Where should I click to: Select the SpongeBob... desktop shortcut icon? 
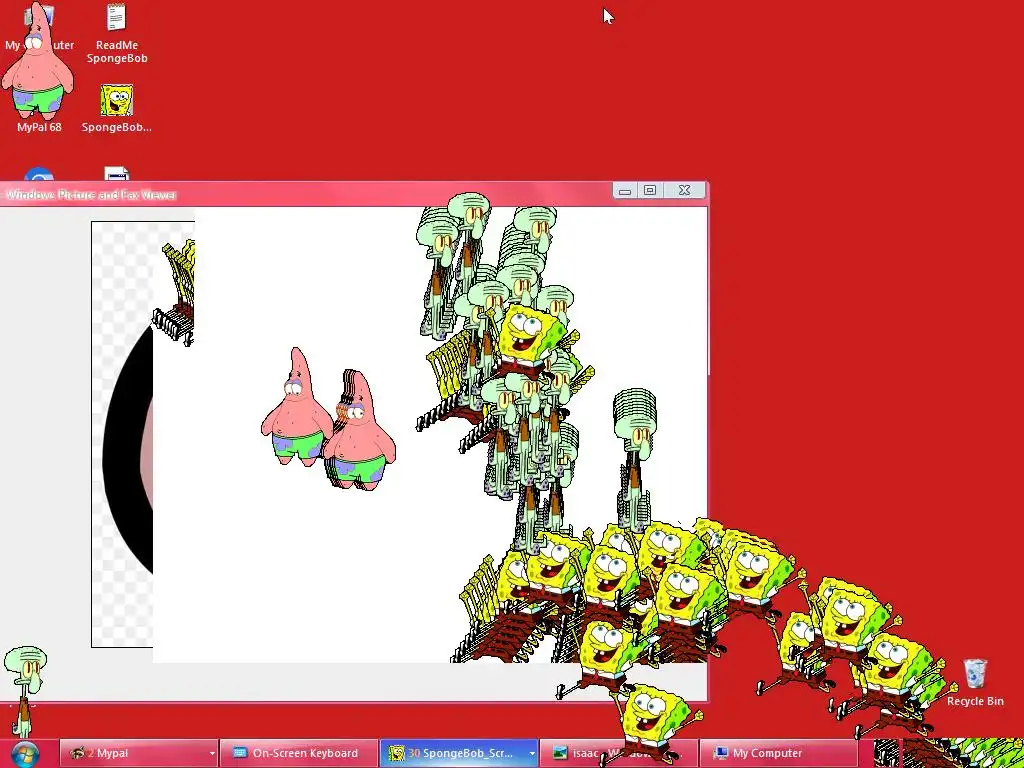coord(117,108)
